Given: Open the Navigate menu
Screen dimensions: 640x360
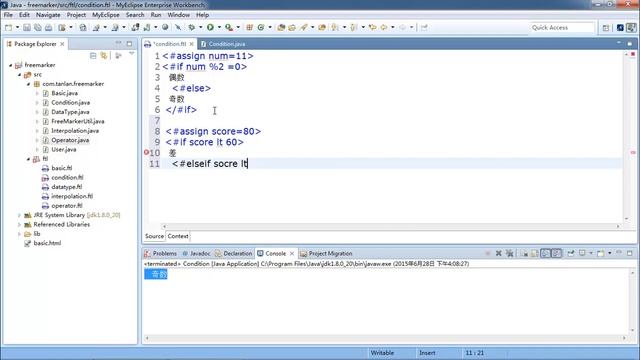Looking at the screenshot, I should coord(48,15).
